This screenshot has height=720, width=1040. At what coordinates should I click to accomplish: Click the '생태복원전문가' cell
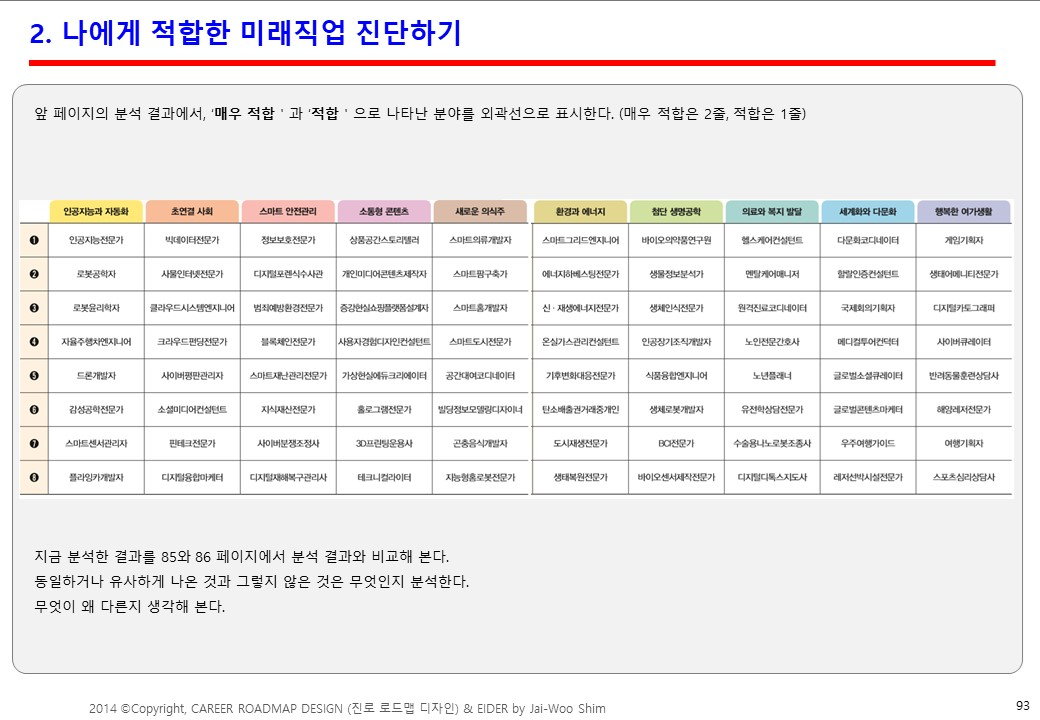[580, 477]
